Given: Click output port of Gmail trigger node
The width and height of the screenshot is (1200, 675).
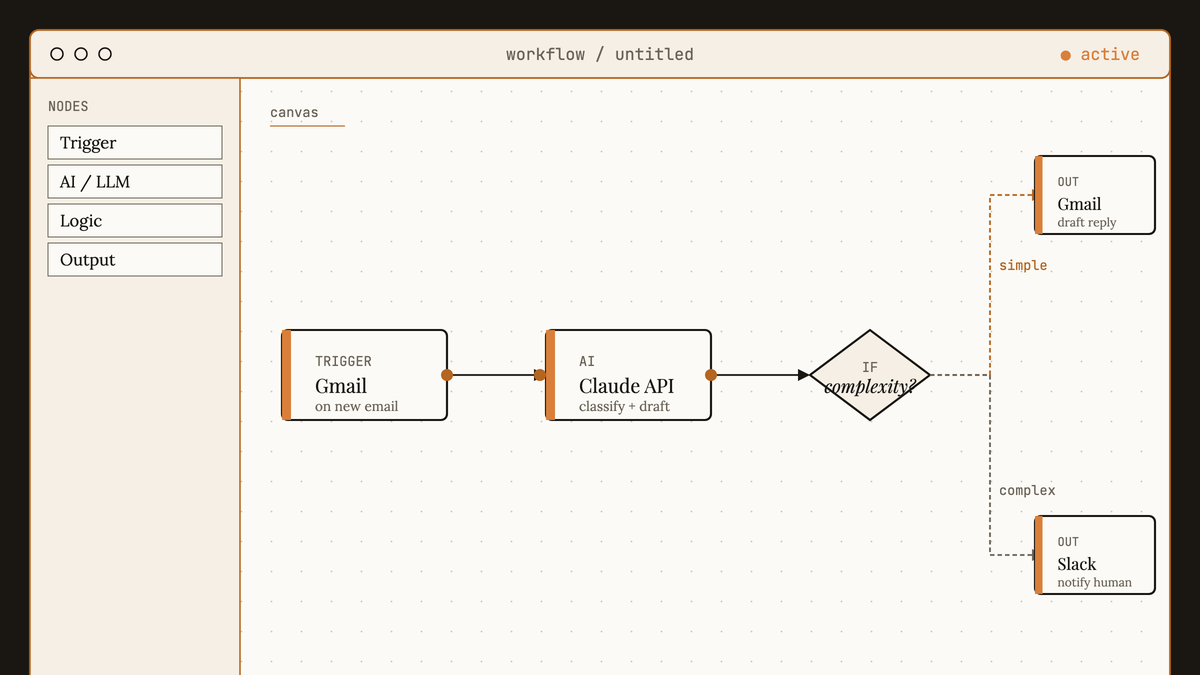Looking at the screenshot, I should tap(447, 375).
